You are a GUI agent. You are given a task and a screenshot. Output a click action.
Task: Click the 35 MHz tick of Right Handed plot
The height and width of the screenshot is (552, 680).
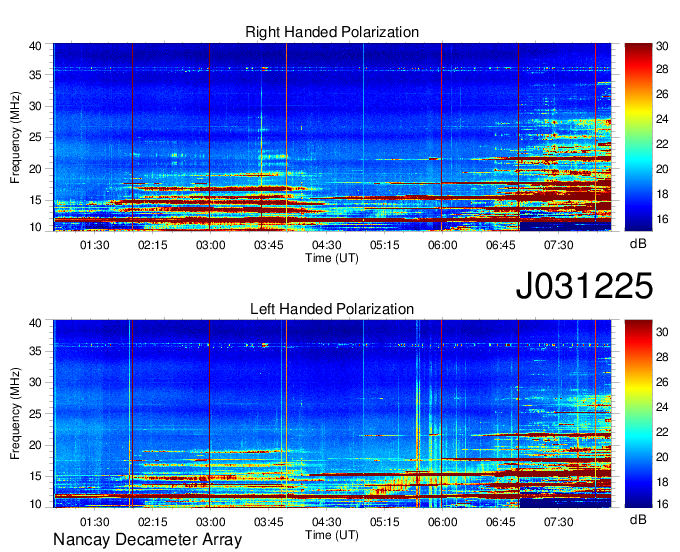(35, 75)
